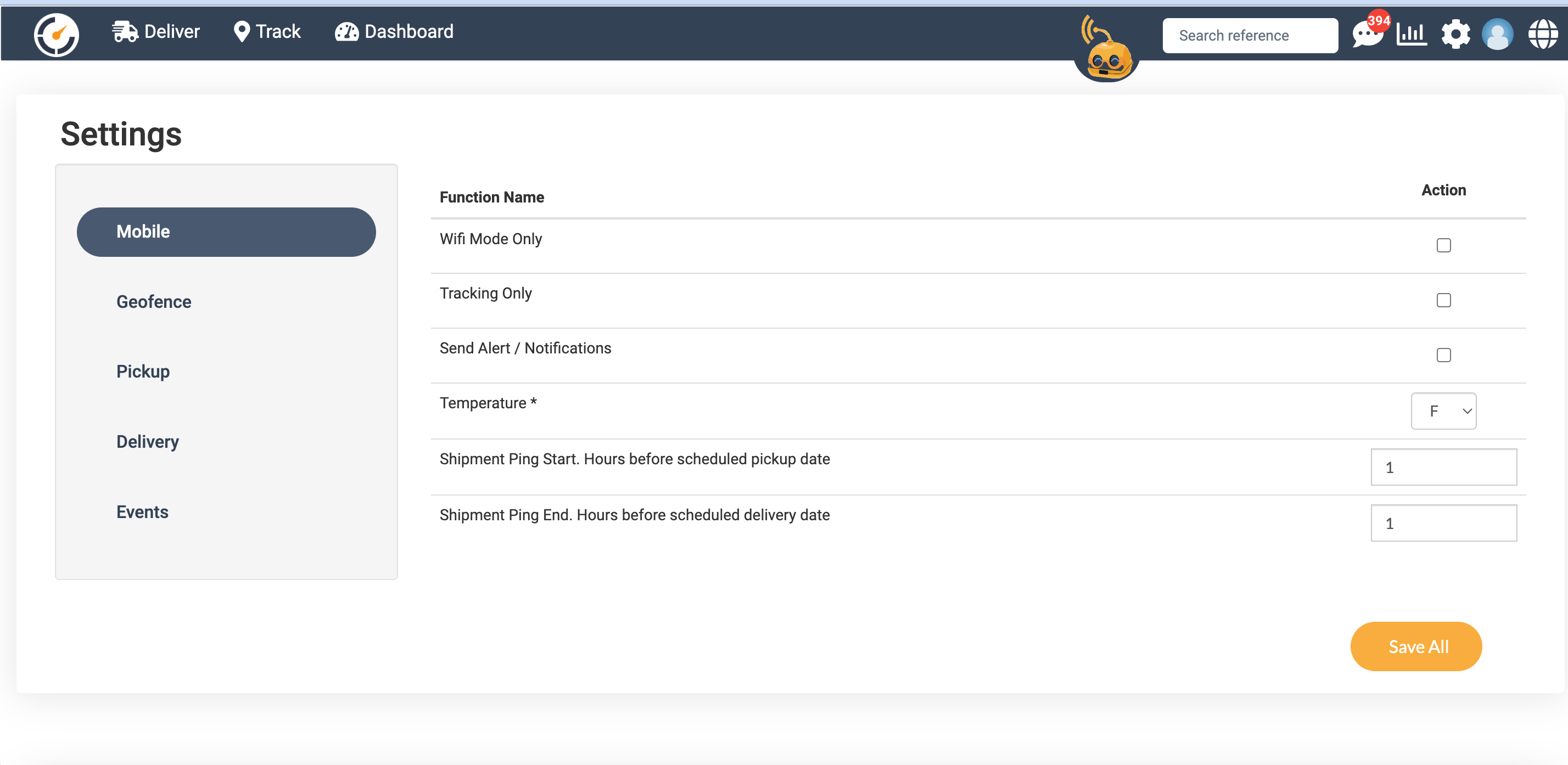
Task: Check the Tracking Only checkbox
Action: click(x=1443, y=300)
